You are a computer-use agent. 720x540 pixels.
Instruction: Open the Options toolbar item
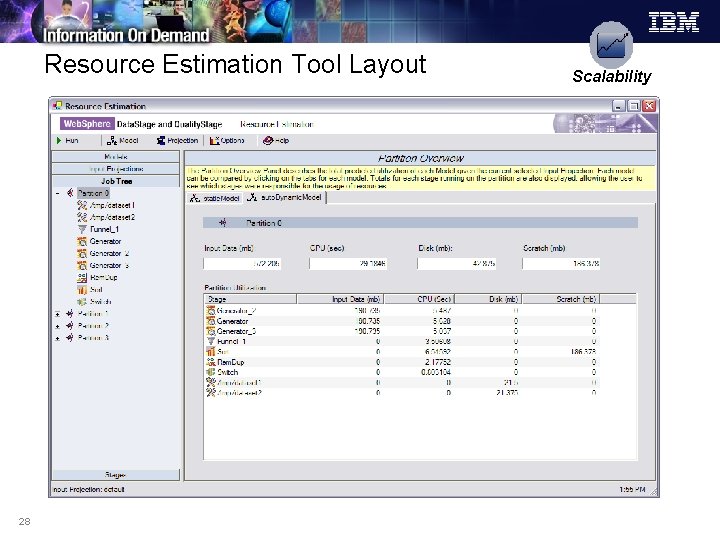click(x=227, y=141)
